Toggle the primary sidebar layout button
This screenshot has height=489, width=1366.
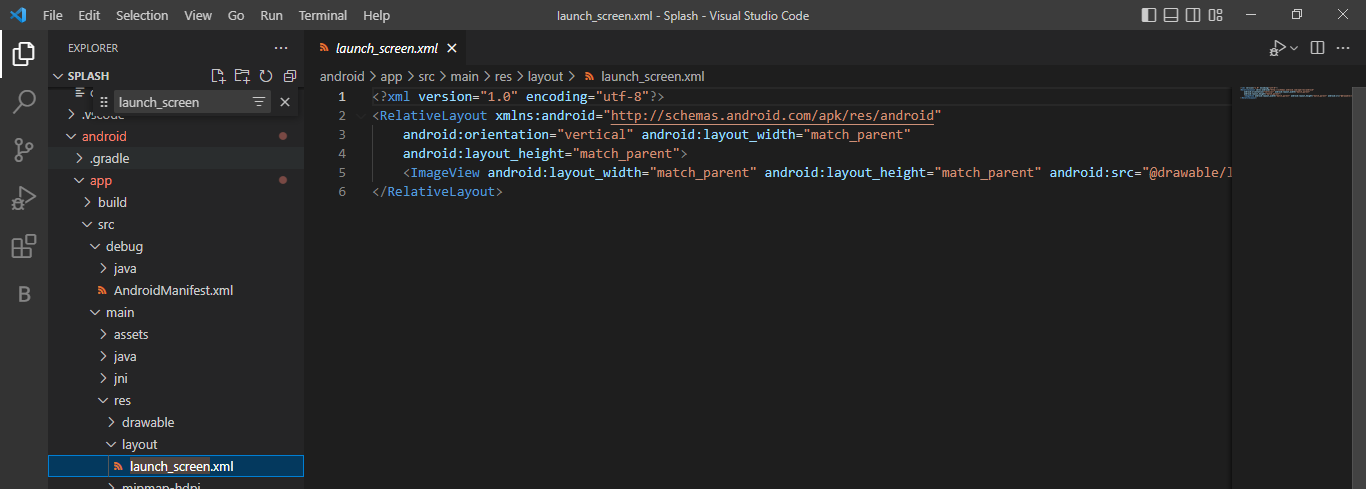point(1150,15)
